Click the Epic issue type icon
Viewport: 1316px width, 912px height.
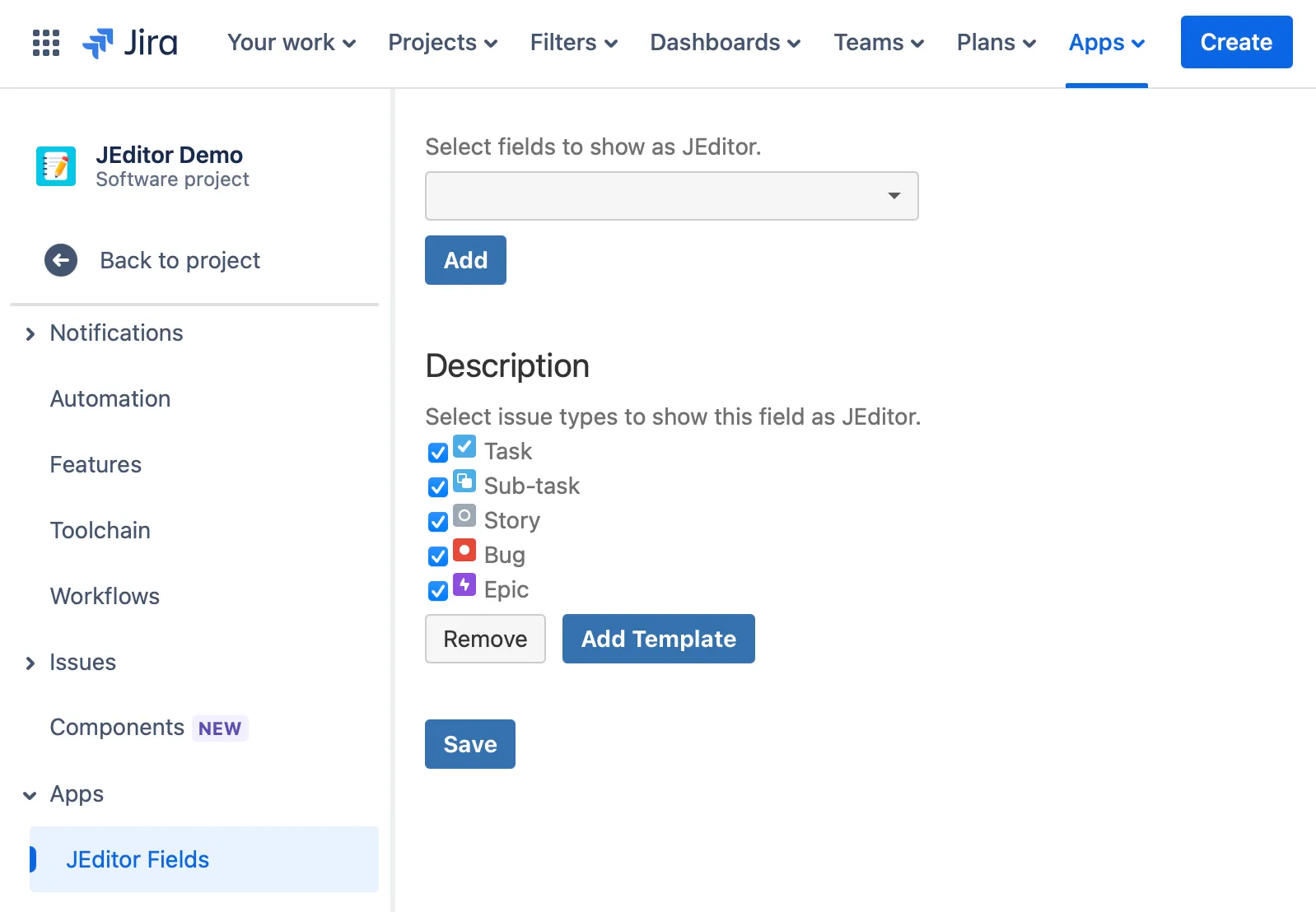(464, 584)
